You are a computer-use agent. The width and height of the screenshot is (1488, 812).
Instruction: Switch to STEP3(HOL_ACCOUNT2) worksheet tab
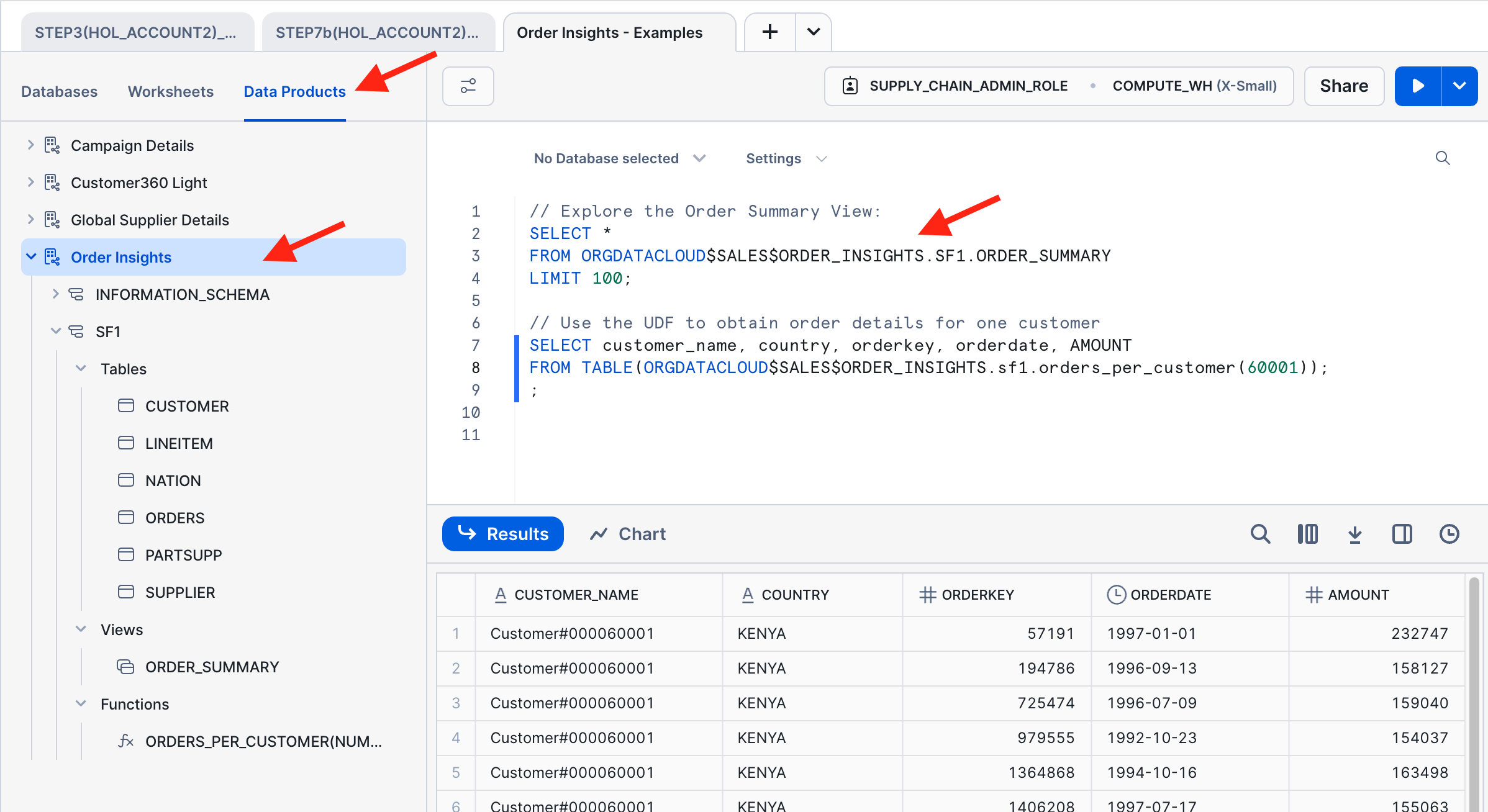tap(137, 32)
